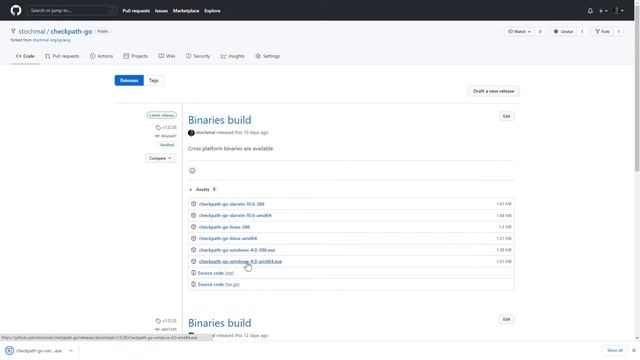
Task: Switch to the Code tab
Action: coord(25,56)
